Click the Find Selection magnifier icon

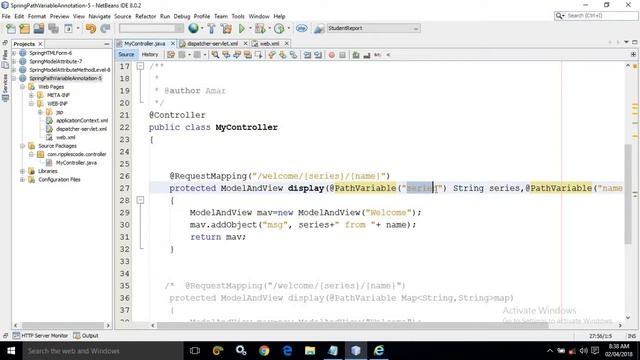pyautogui.click(x=215, y=55)
